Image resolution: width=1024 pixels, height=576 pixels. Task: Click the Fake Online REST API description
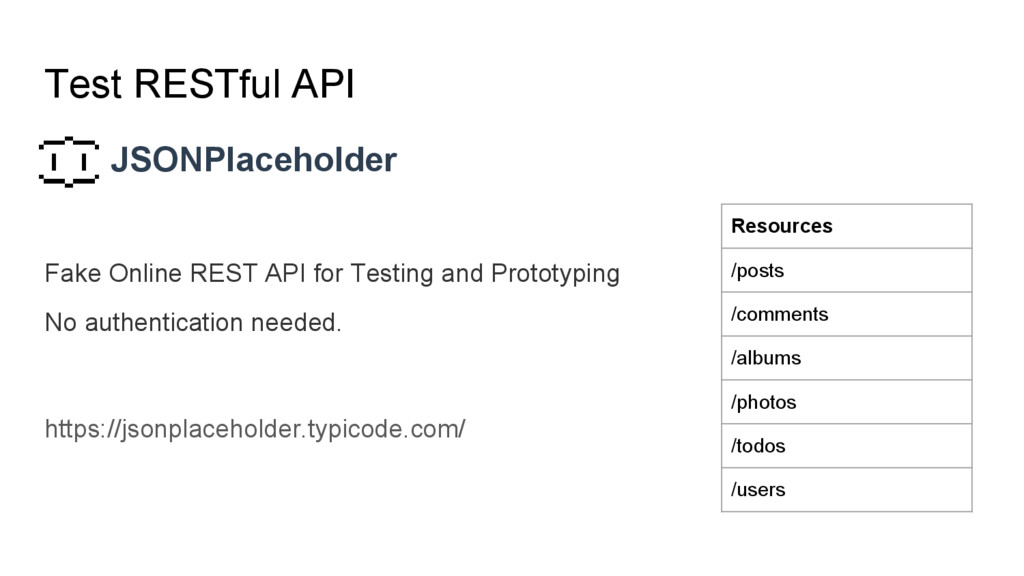(x=332, y=274)
